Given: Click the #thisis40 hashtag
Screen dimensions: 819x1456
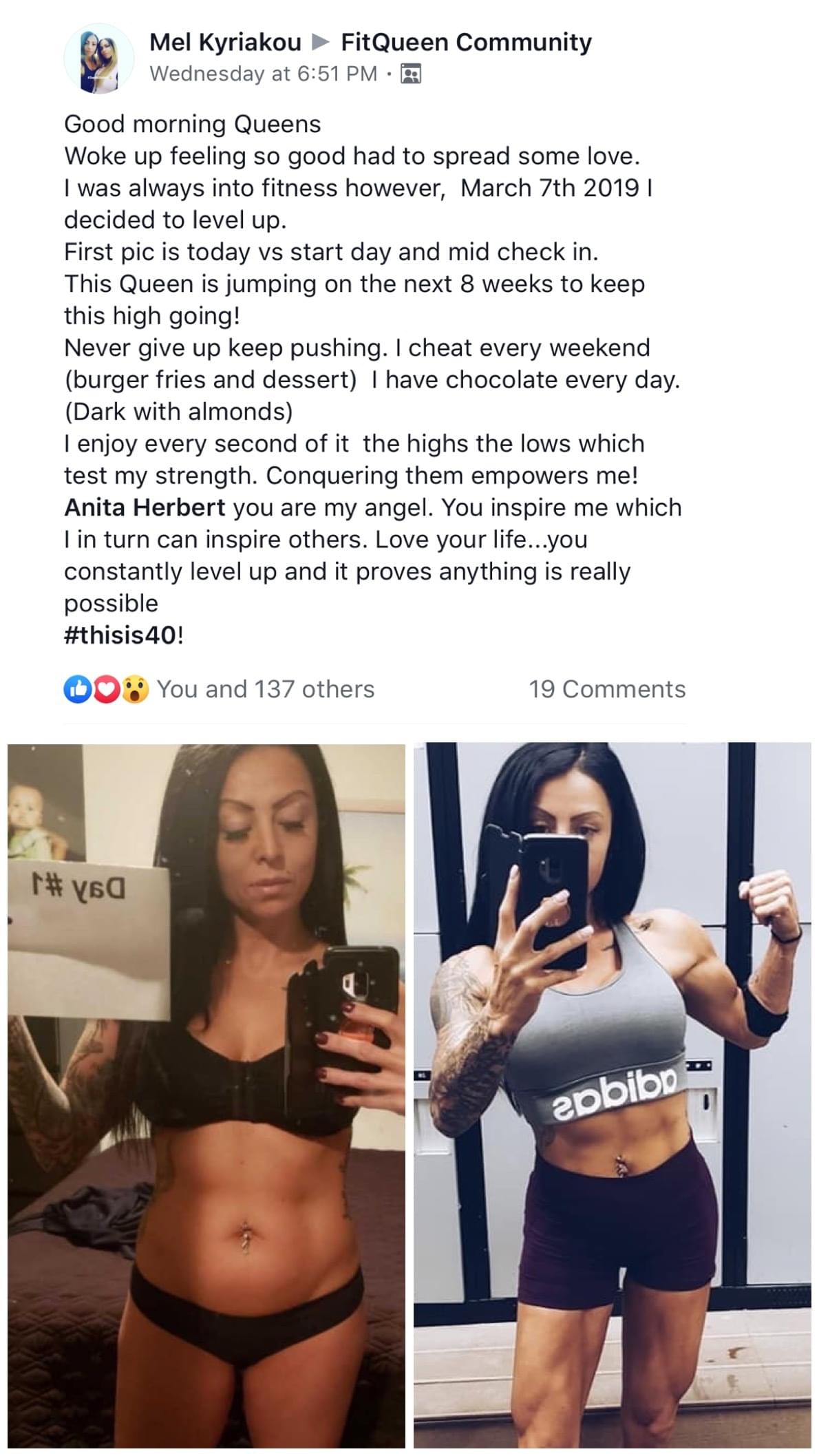Looking at the screenshot, I should click(121, 635).
